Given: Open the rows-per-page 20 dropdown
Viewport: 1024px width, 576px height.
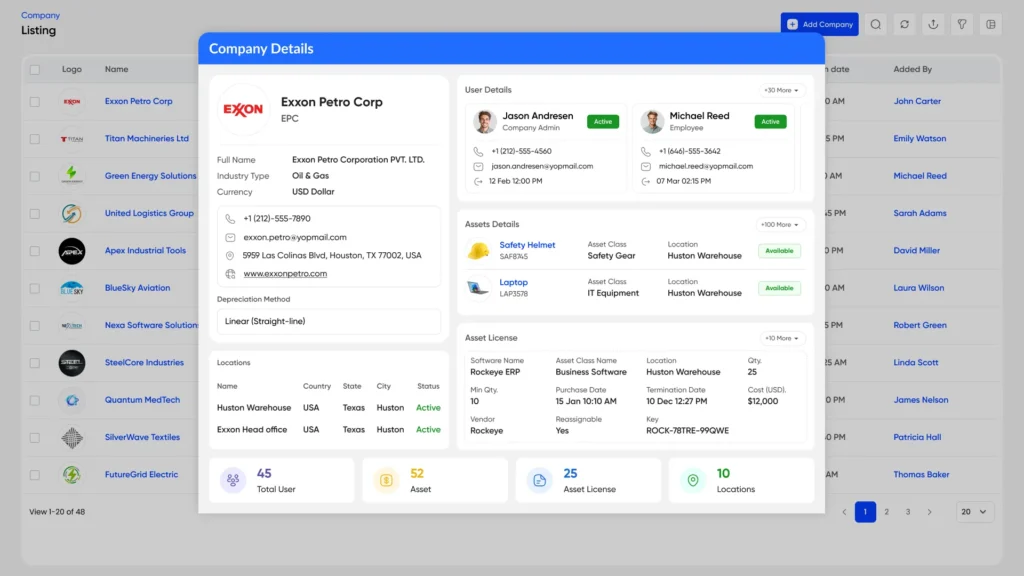Looking at the screenshot, I should click(975, 512).
